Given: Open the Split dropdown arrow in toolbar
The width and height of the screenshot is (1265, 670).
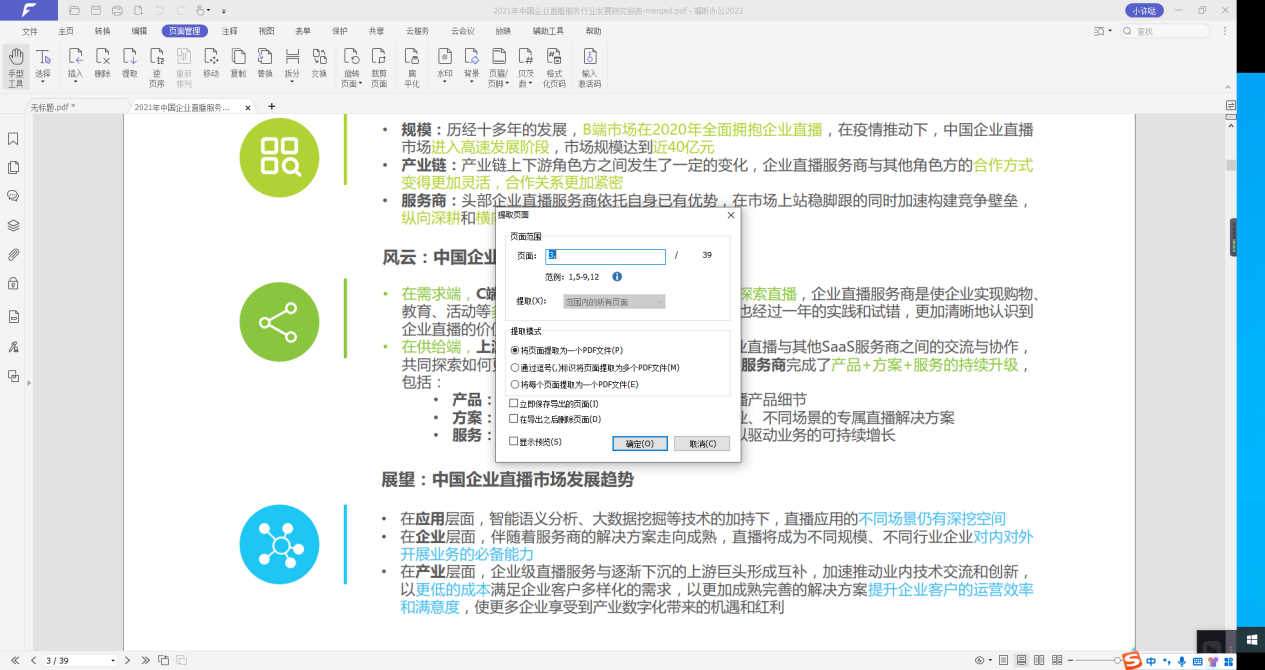Looking at the screenshot, I should [291, 84].
